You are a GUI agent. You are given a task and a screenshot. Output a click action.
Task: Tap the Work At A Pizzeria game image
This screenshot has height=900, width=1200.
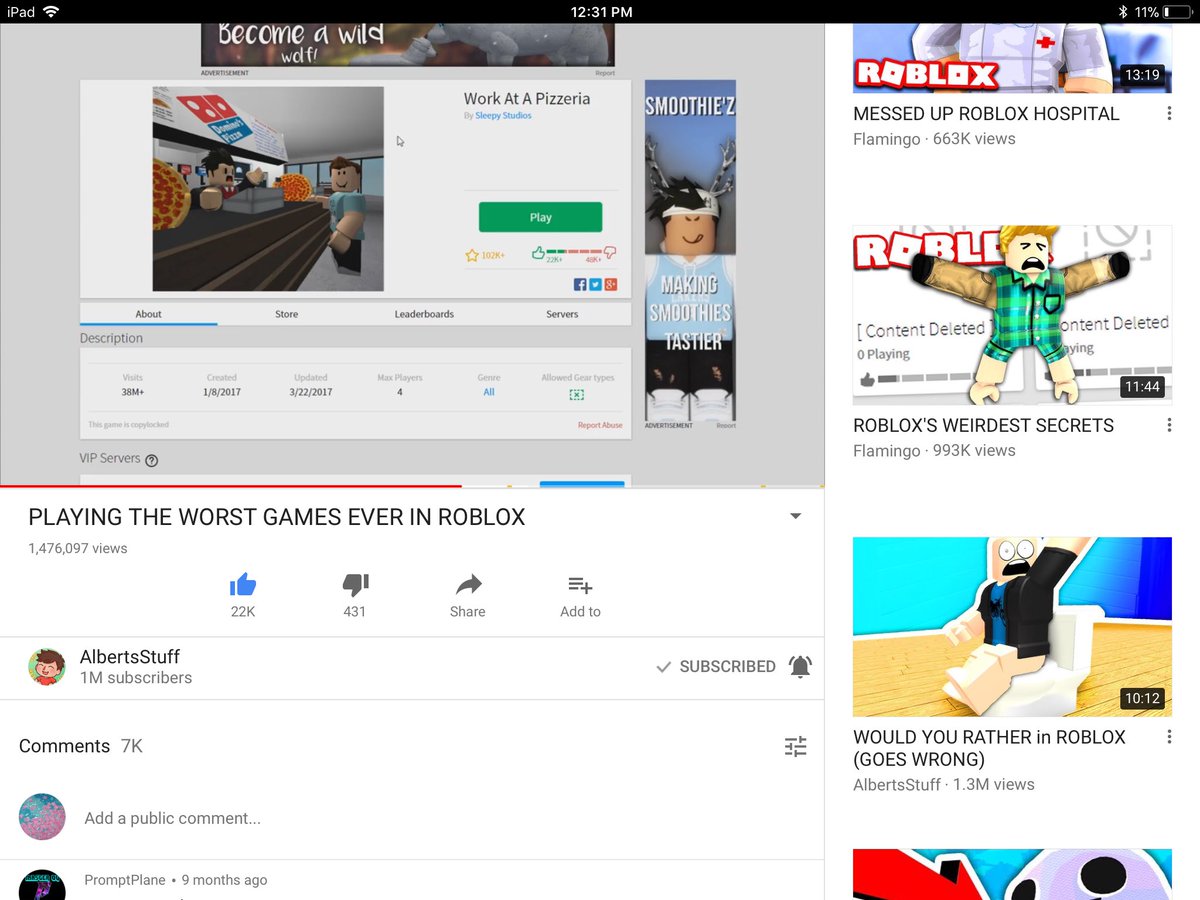pos(268,189)
